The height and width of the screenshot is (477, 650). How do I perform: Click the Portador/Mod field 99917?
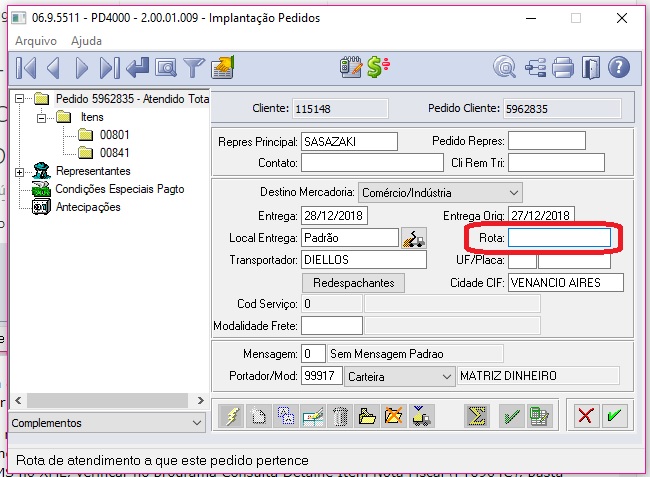click(x=322, y=375)
